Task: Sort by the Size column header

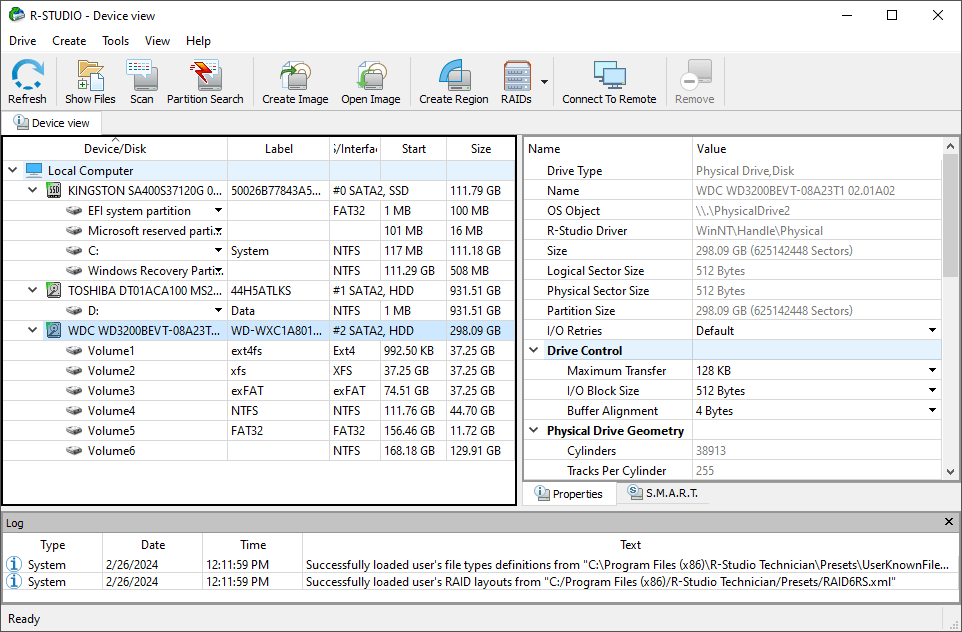Action: pos(481,149)
